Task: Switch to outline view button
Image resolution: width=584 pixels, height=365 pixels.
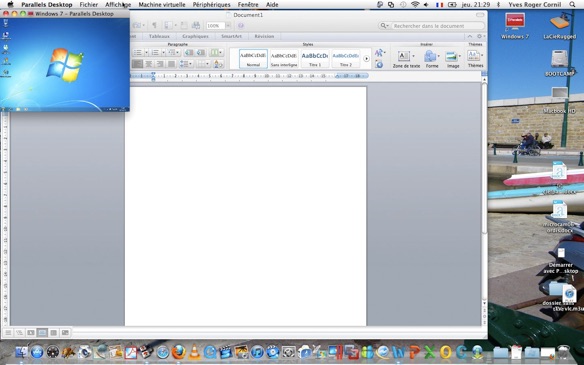Action: click(x=19, y=332)
